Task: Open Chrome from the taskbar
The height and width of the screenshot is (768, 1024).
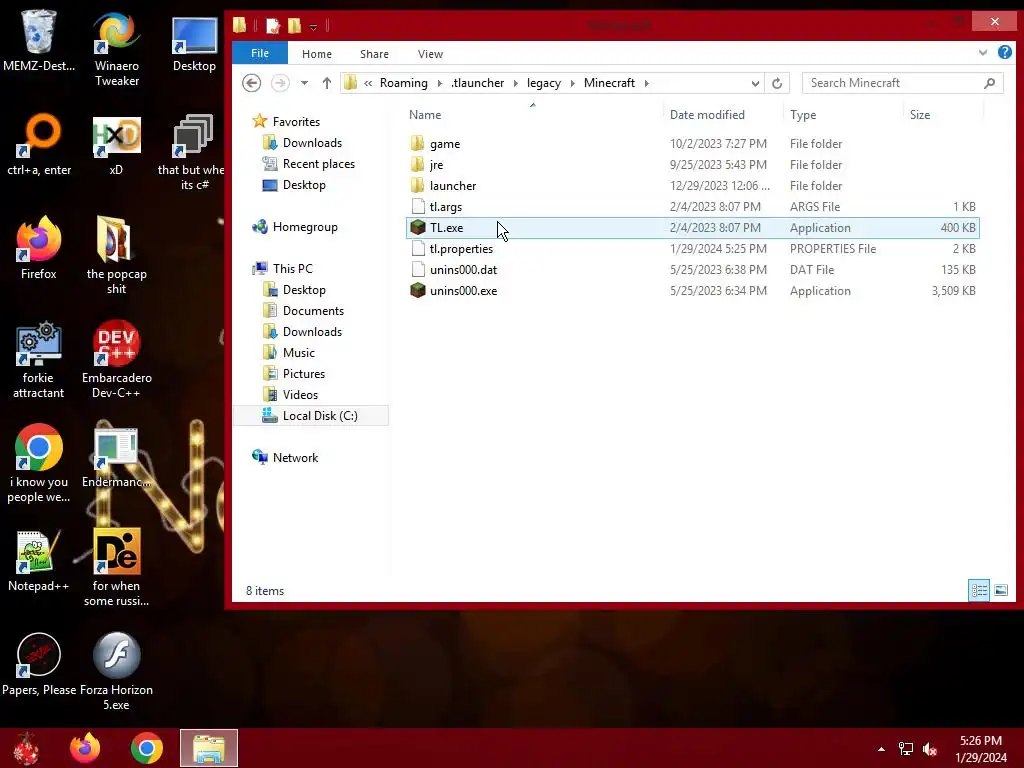Action: tap(147, 748)
